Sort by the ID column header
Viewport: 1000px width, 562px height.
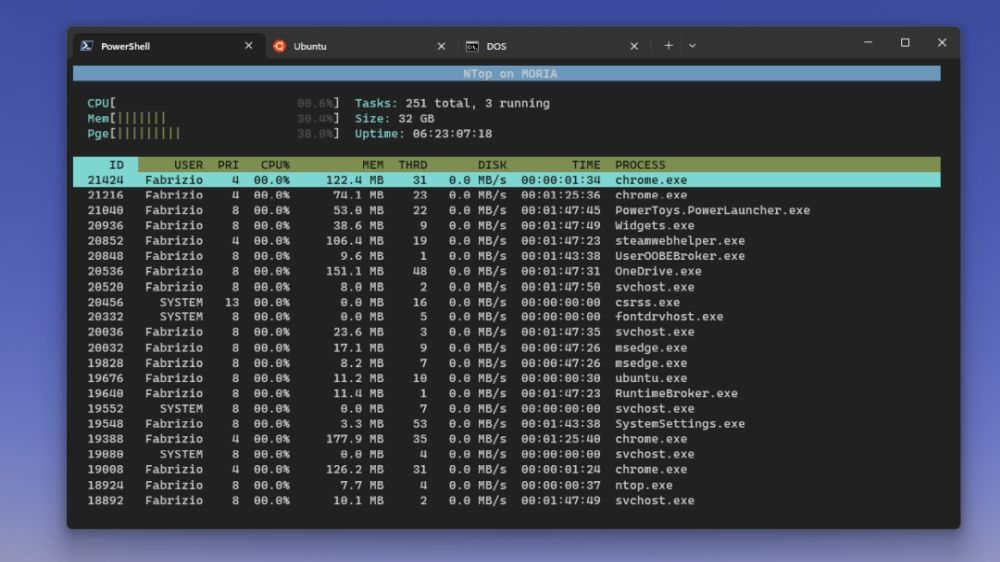116,165
